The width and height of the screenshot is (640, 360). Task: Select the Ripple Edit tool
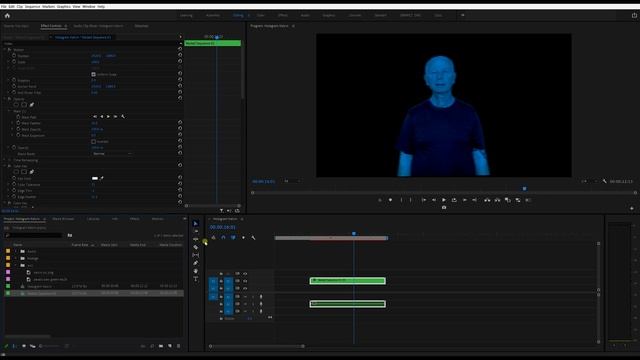pyautogui.click(x=196, y=239)
